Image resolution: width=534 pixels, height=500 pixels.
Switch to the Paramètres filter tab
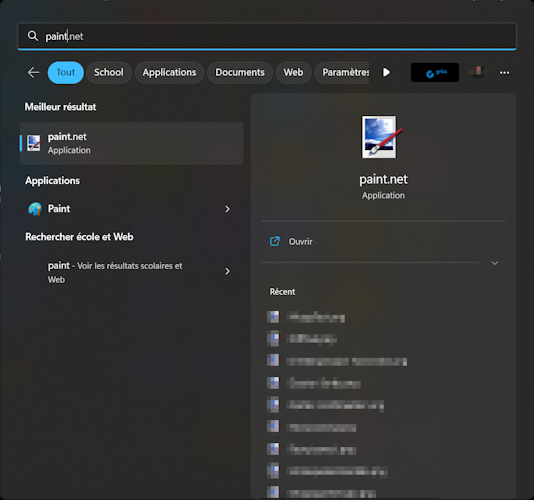[342, 73]
